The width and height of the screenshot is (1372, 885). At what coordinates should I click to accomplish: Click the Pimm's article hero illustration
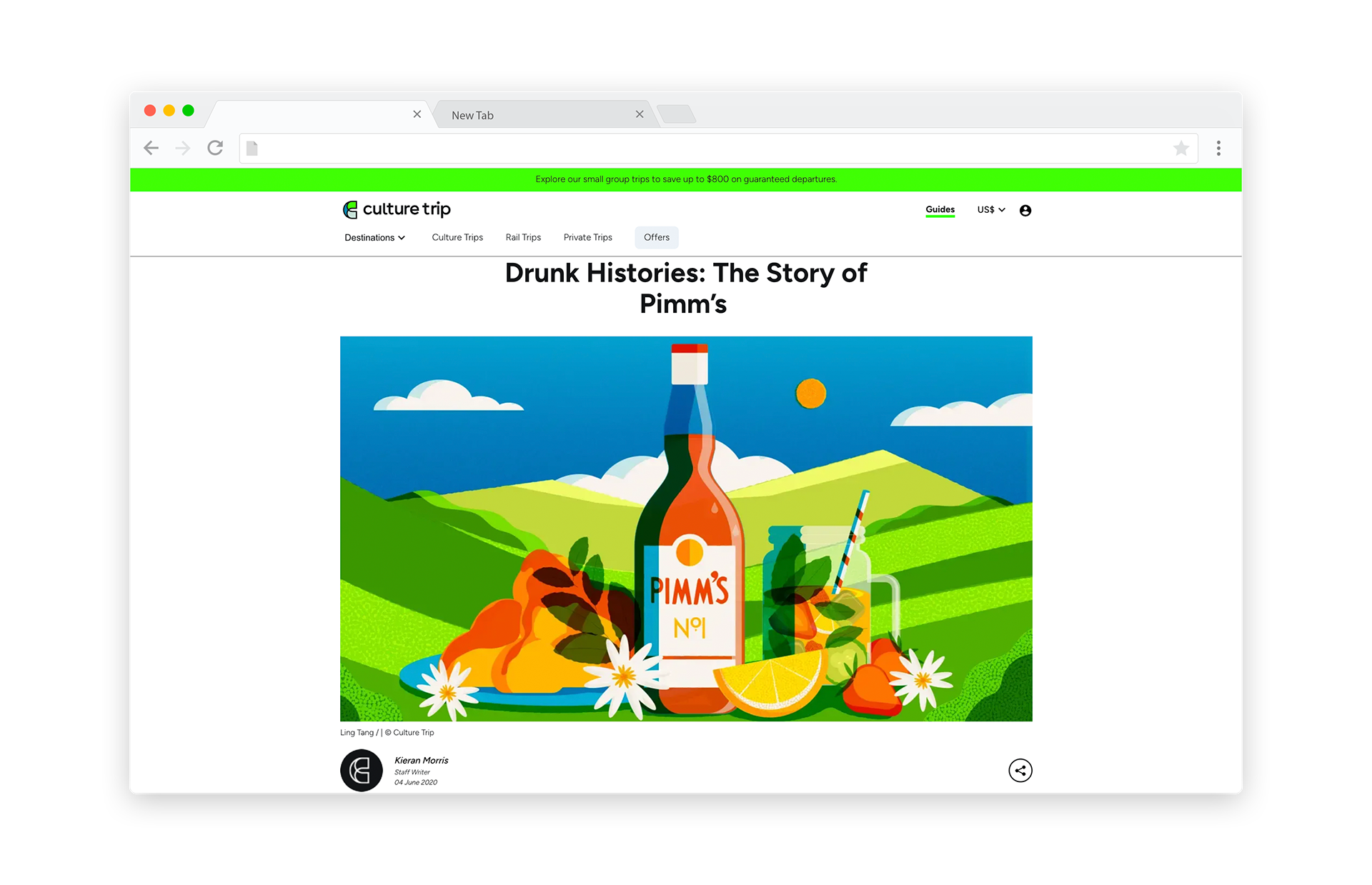point(686,529)
